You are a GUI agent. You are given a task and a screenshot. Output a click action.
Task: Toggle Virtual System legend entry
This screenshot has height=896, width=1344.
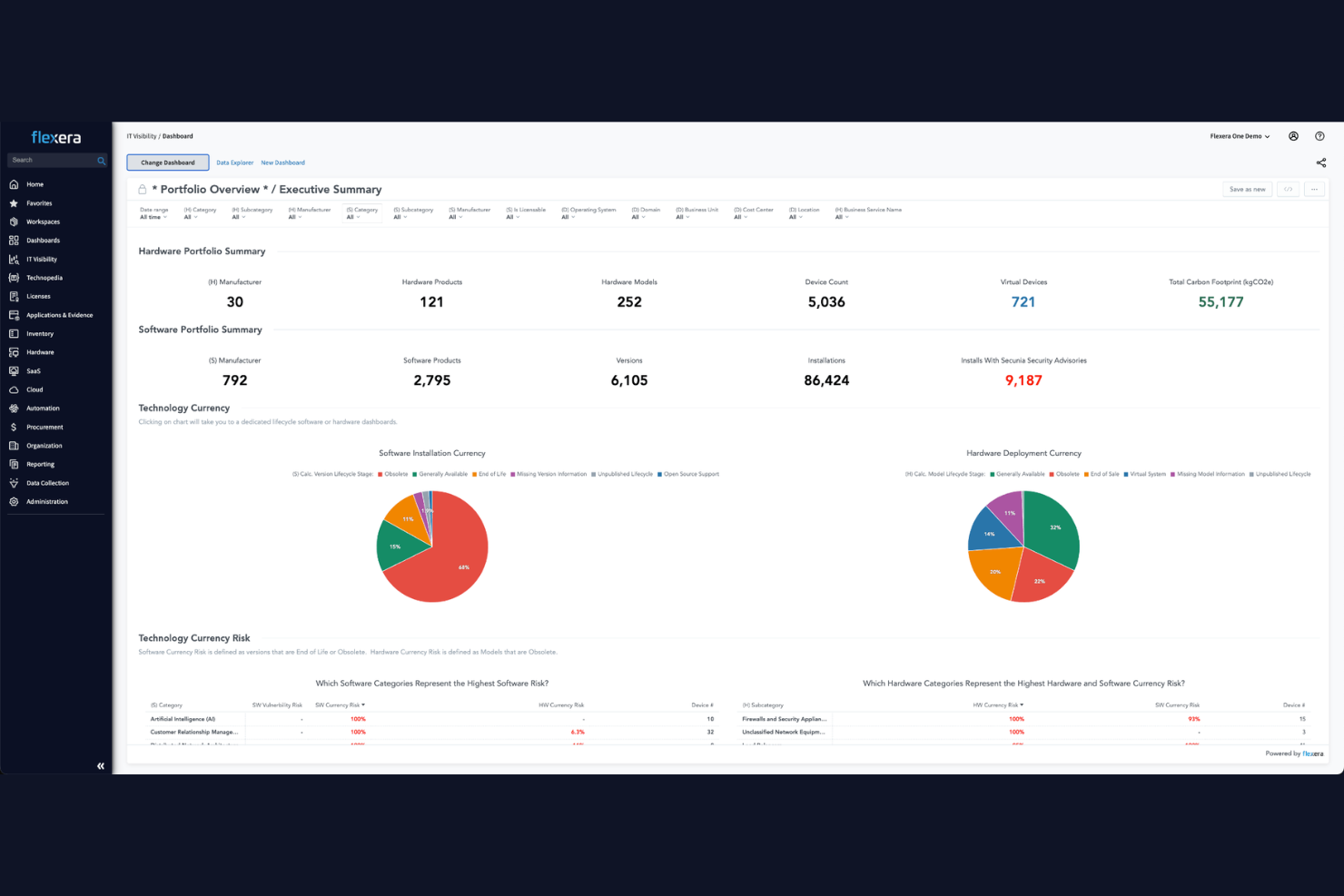1145,474
